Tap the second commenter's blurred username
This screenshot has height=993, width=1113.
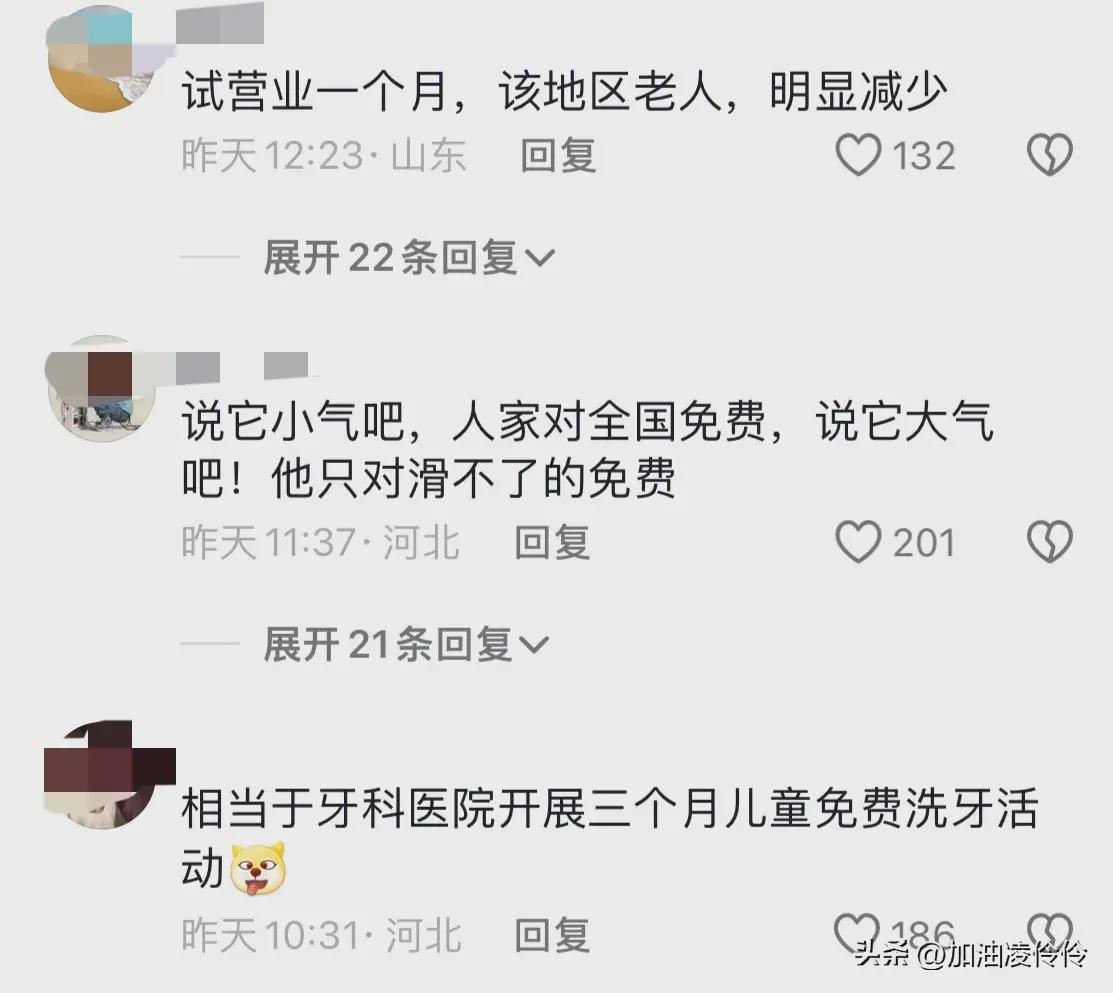point(242,366)
